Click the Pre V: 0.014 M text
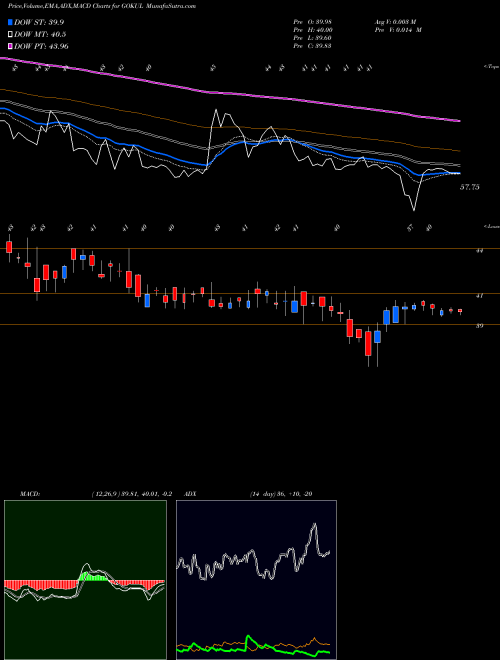This screenshot has width=500, height=660. (x=399, y=30)
